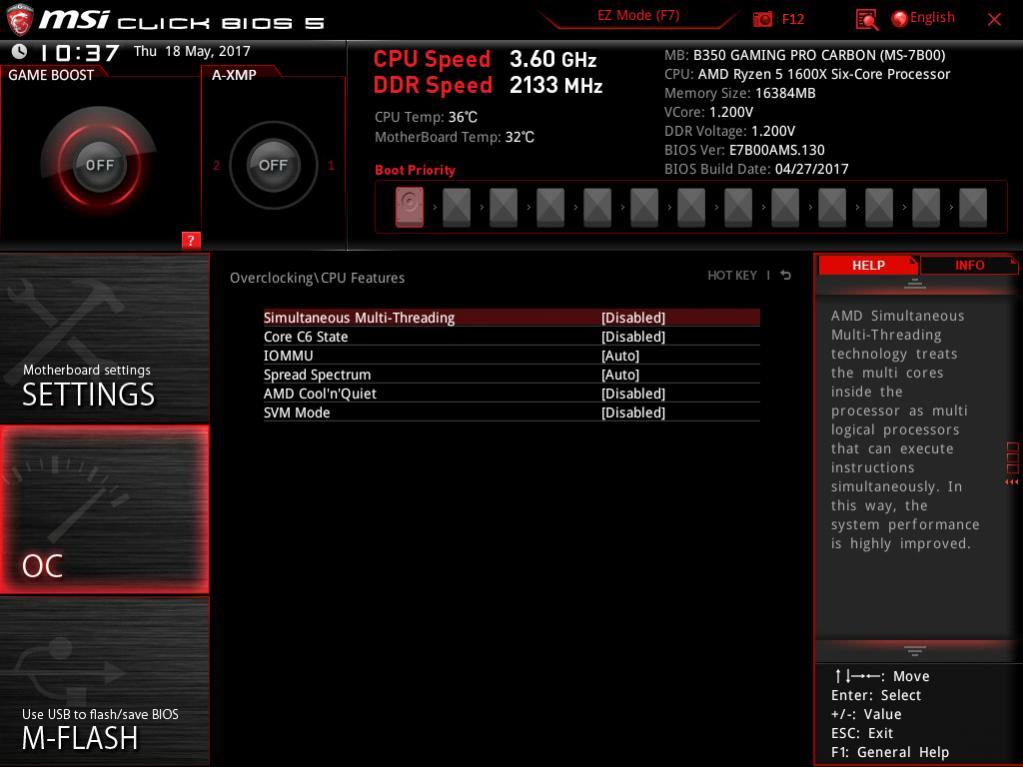Click the CPU Speed 3.60 GHz readout
This screenshot has width=1023, height=767.
[x=485, y=59]
